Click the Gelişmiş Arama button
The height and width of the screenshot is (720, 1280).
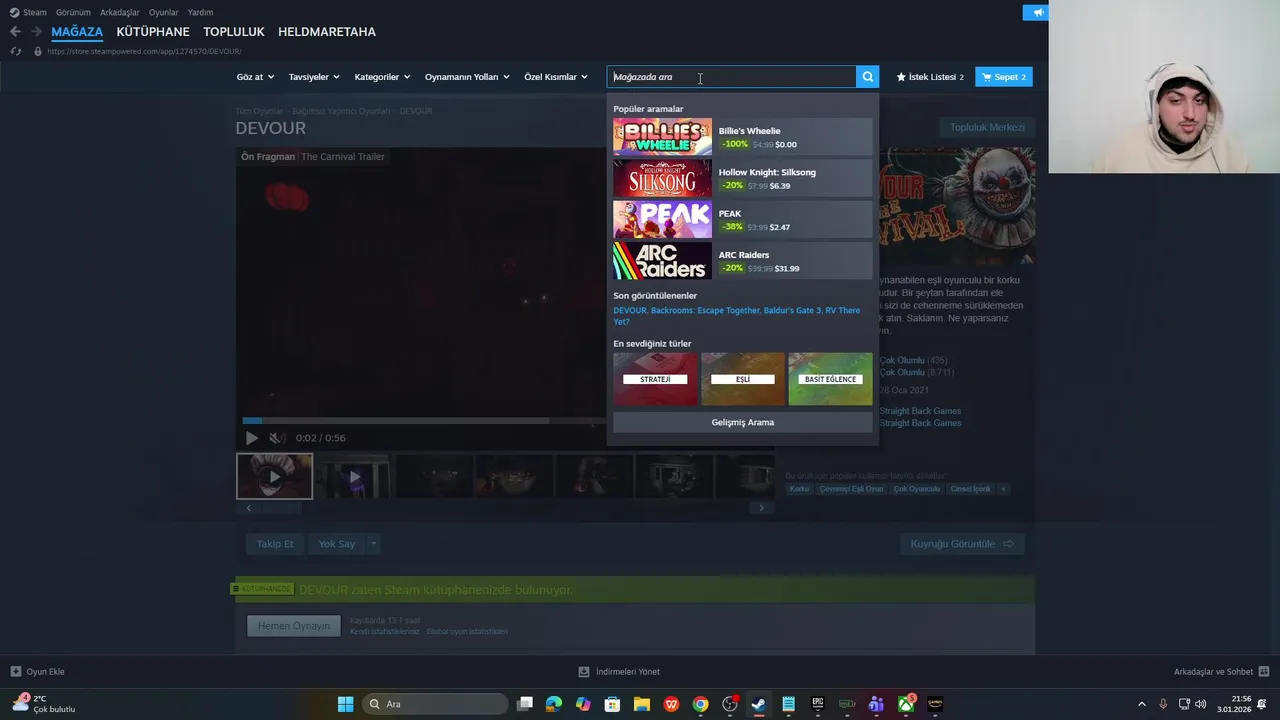coord(743,422)
